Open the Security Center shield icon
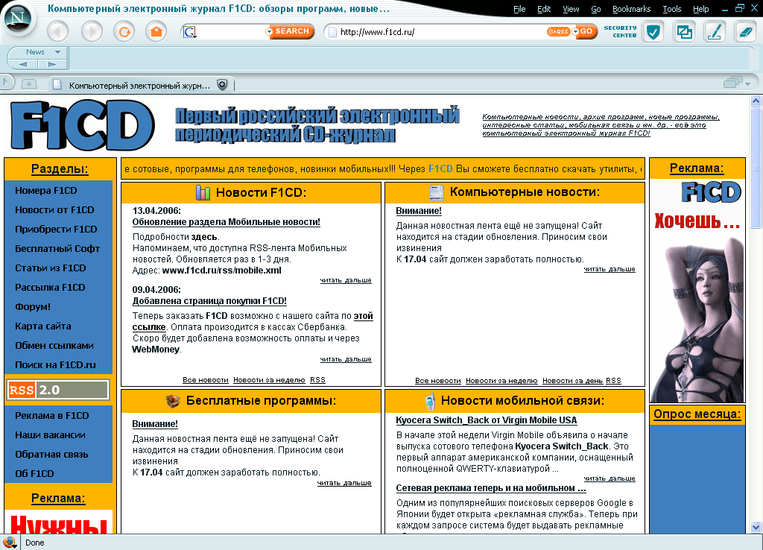Screen dimensions: 763x550 click(653, 32)
